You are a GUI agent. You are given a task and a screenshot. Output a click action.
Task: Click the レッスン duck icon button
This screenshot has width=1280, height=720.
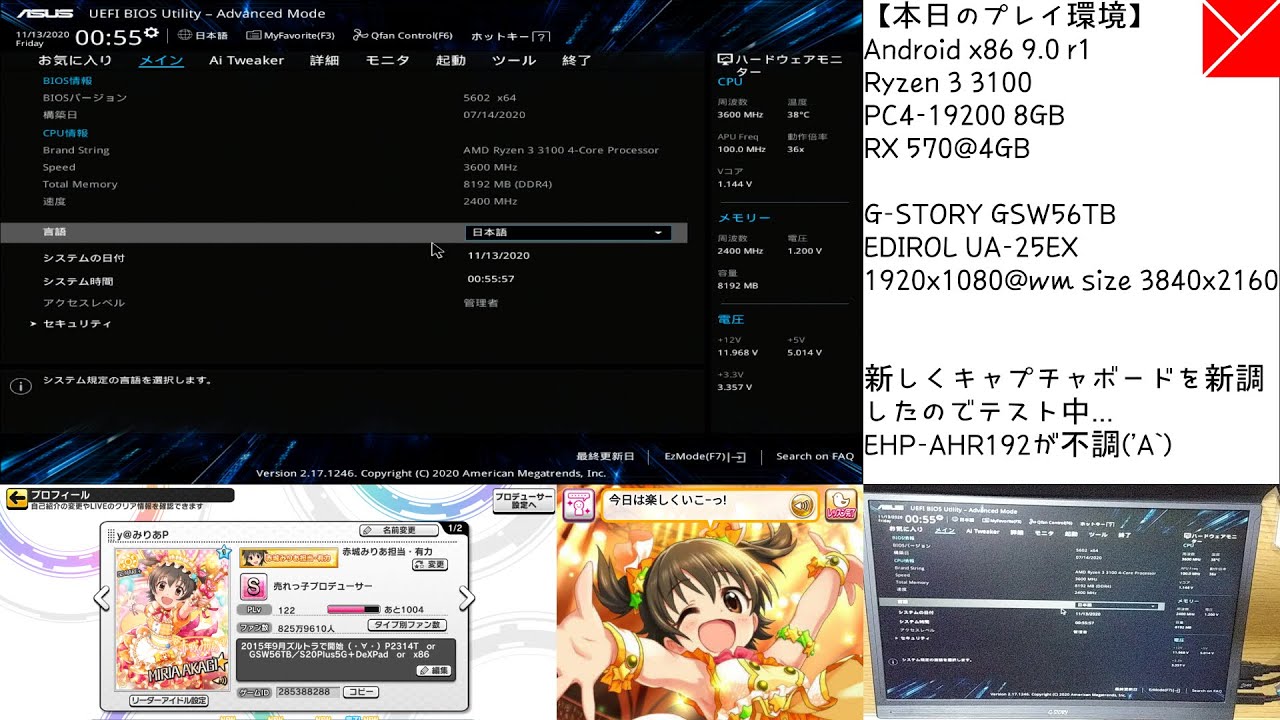tap(841, 505)
